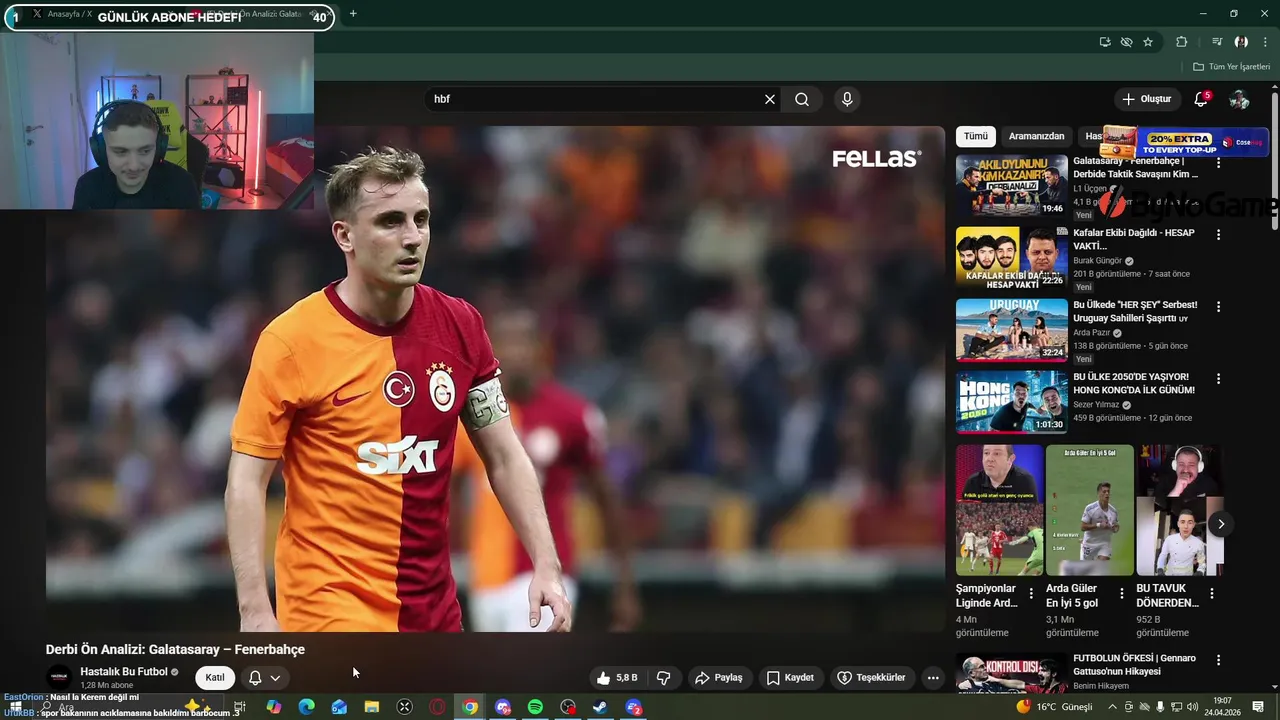Image resolution: width=1280 pixels, height=720 pixels.
Task: Open a new browser tab
Action: [353, 14]
